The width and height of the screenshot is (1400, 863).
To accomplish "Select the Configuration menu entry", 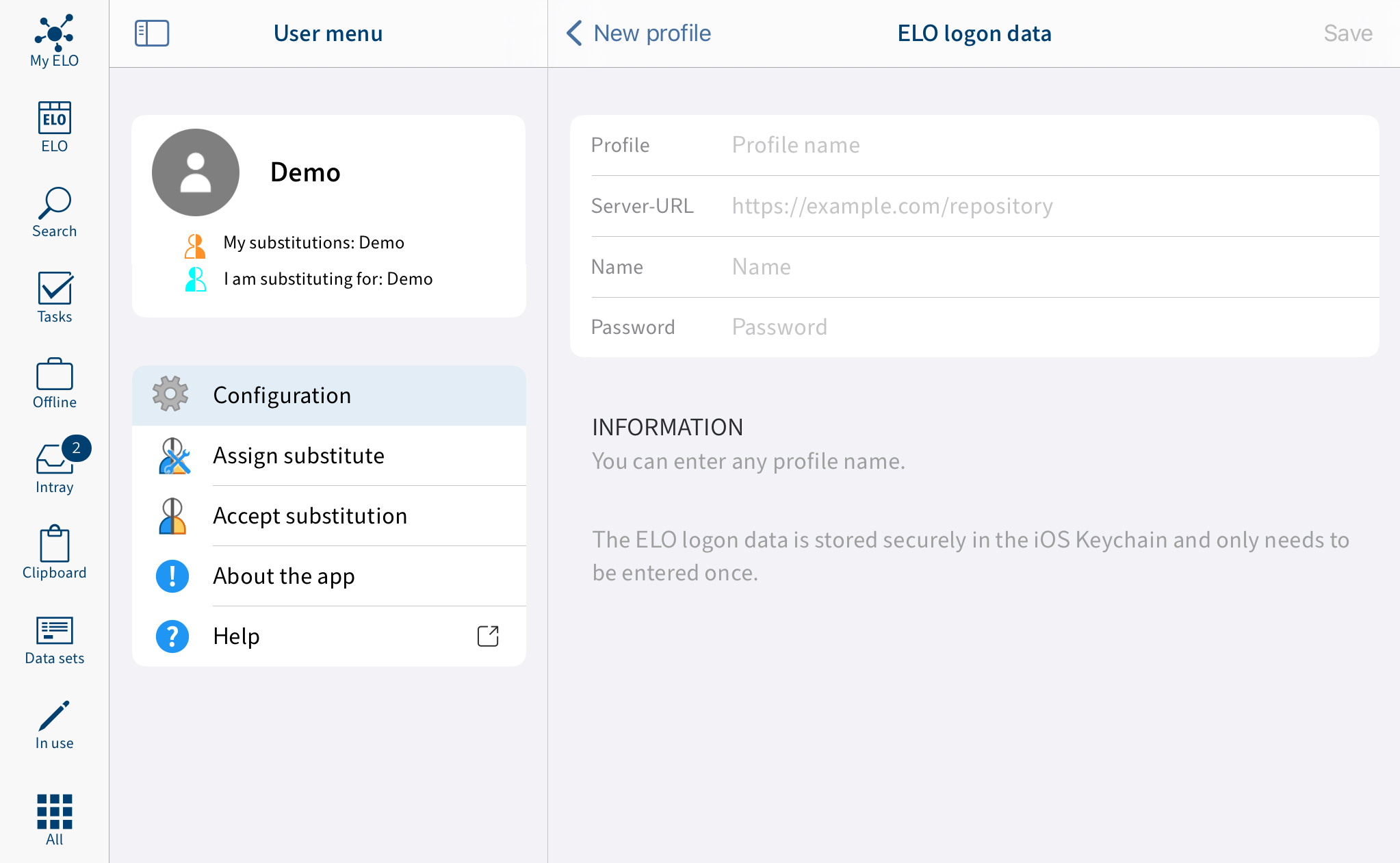I will pyautogui.click(x=329, y=396).
